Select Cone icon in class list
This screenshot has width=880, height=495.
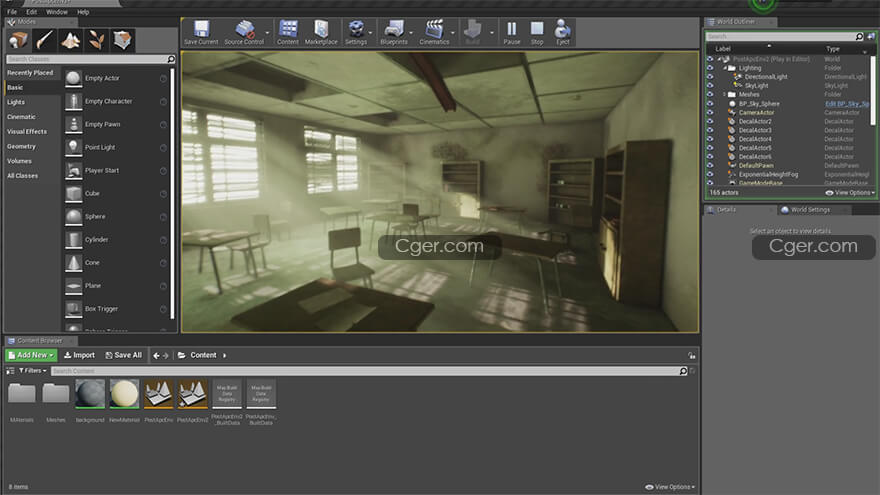(74, 263)
